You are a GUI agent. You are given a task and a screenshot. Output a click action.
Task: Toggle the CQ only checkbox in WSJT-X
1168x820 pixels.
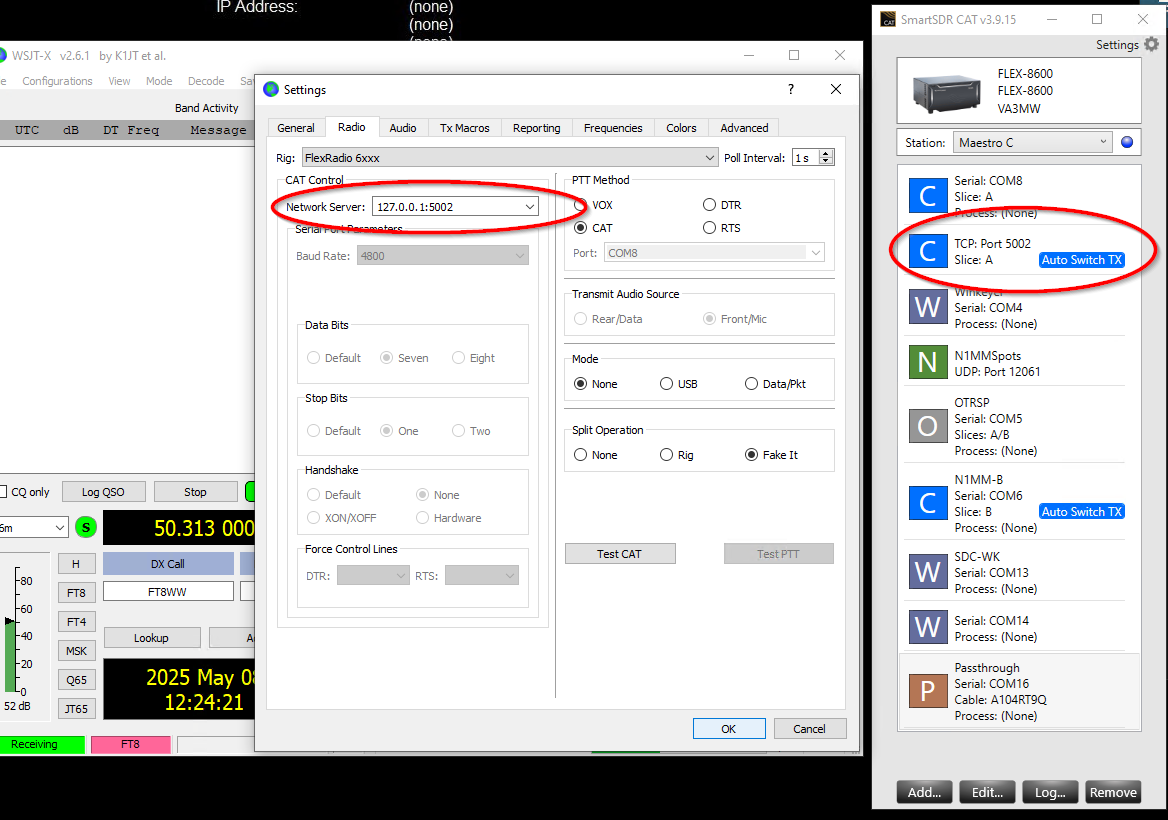pyautogui.click(x=3, y=492)
